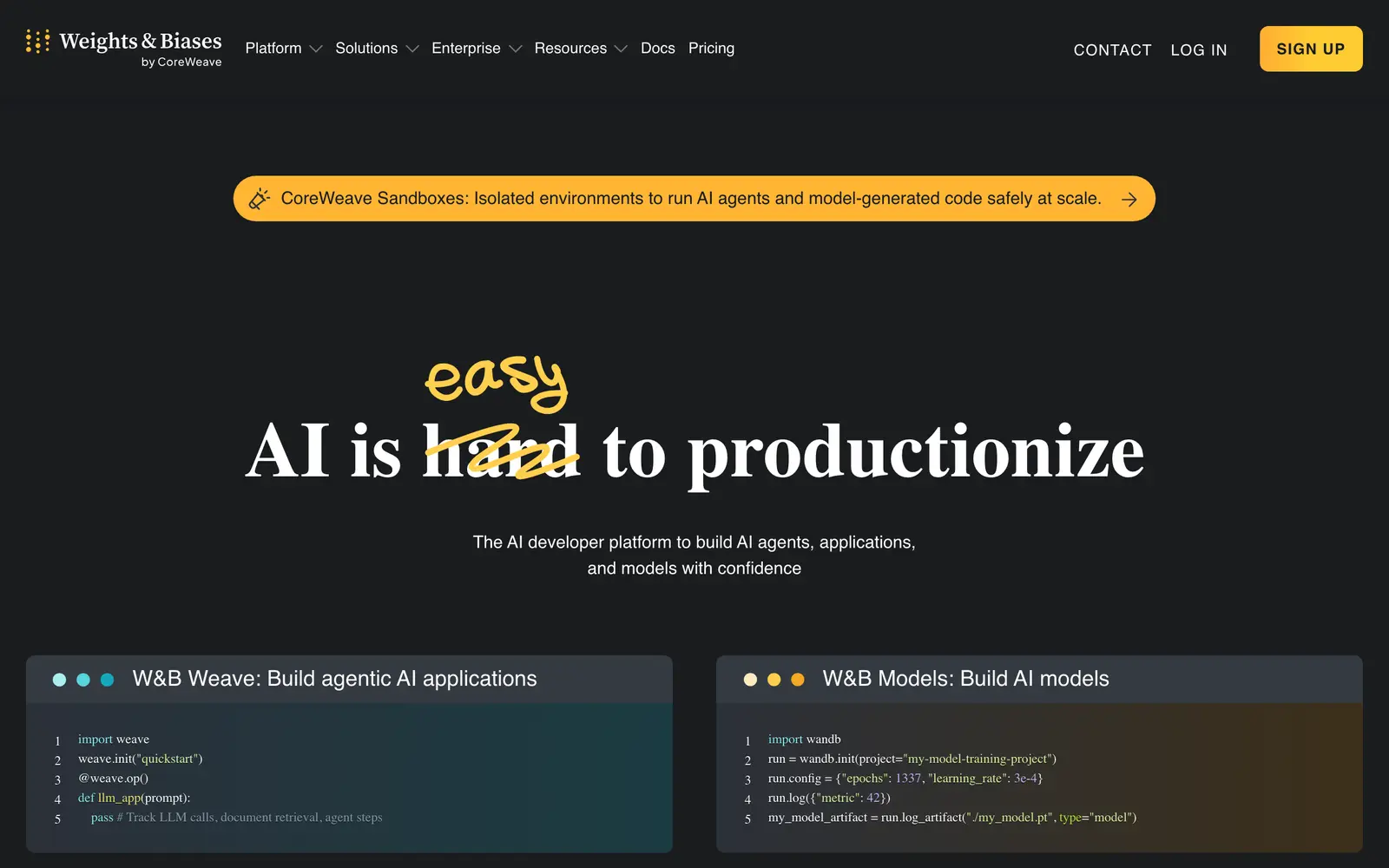
Task: Open the Resources menu item
Action: 570,49
